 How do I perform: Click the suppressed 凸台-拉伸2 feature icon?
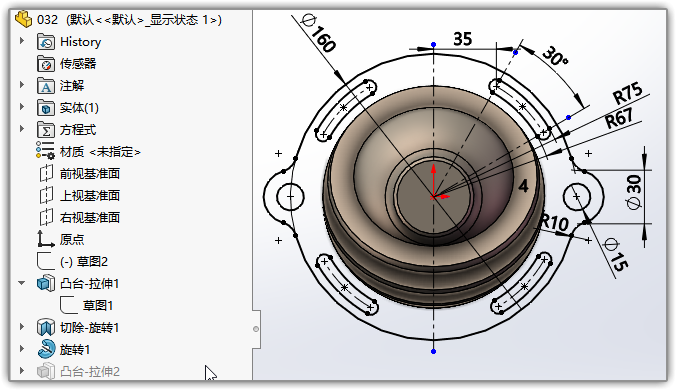point(46,371)
